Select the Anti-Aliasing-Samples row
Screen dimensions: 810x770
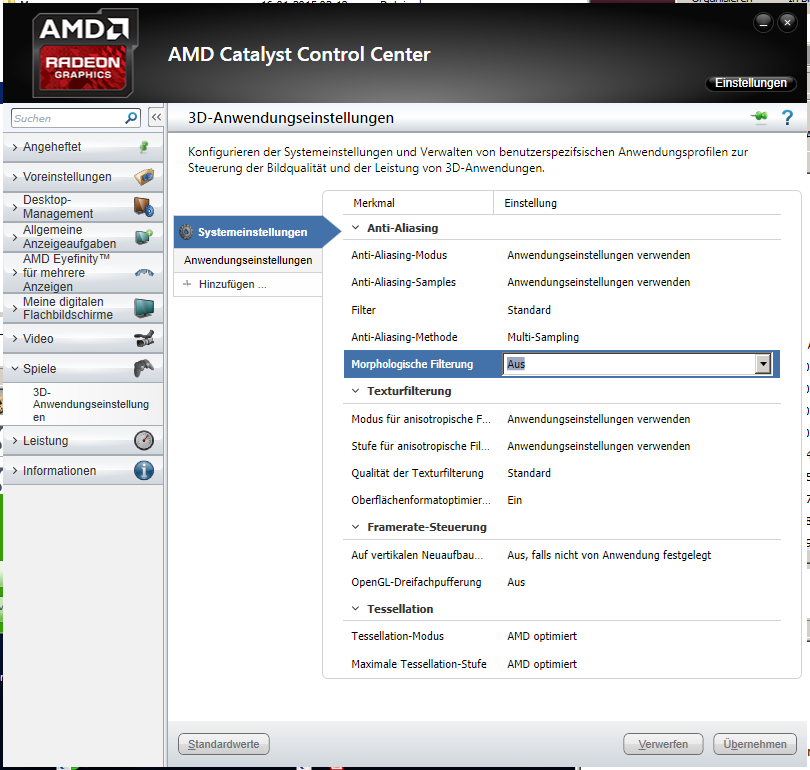pos(562,282)
